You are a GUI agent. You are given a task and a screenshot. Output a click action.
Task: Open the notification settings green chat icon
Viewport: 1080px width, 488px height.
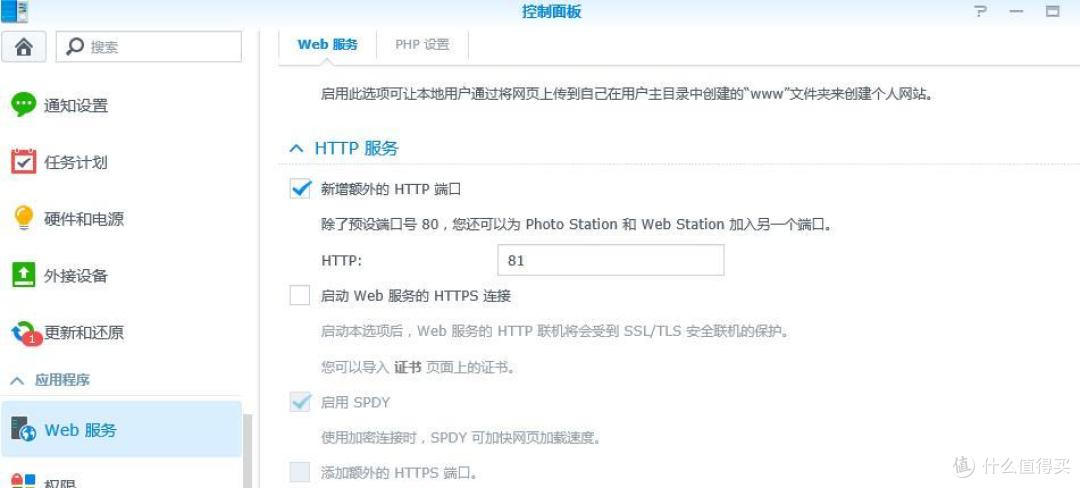pos(23,105)
